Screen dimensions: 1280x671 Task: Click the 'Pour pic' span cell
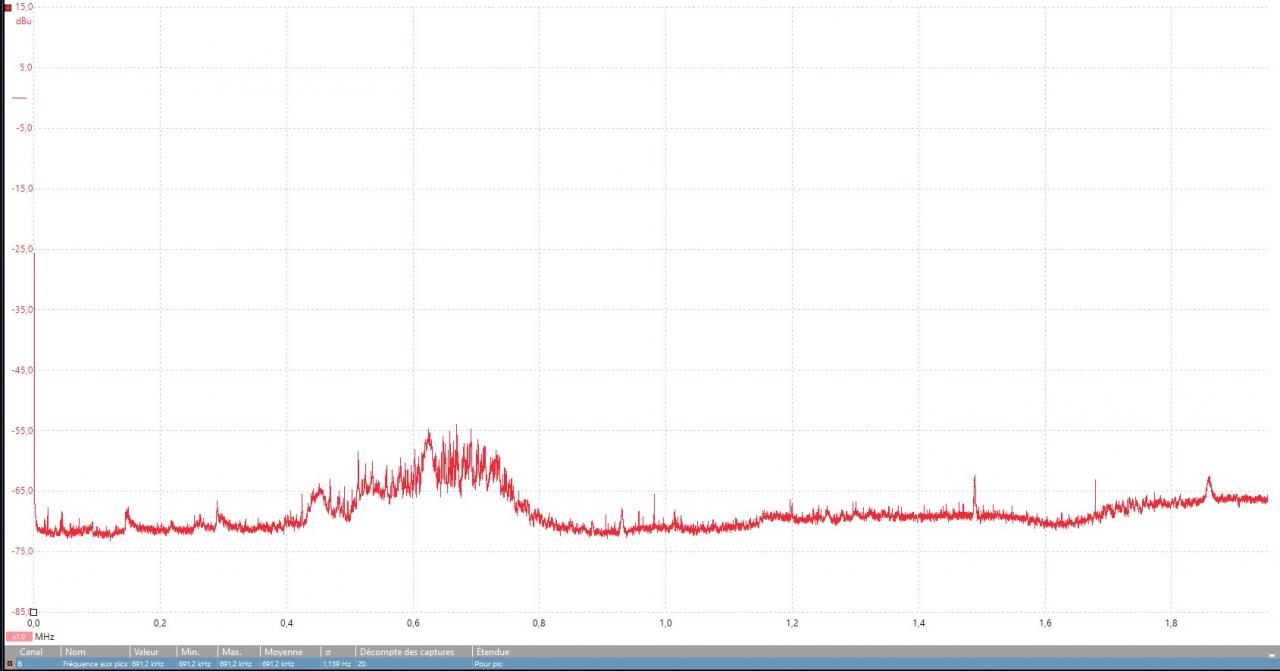click(488, 664)
